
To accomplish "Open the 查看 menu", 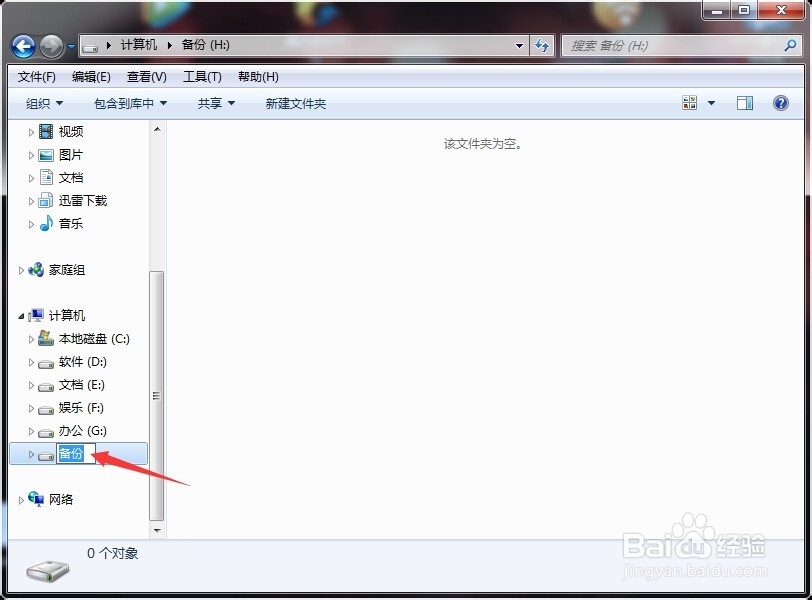I will coord(145,76).
